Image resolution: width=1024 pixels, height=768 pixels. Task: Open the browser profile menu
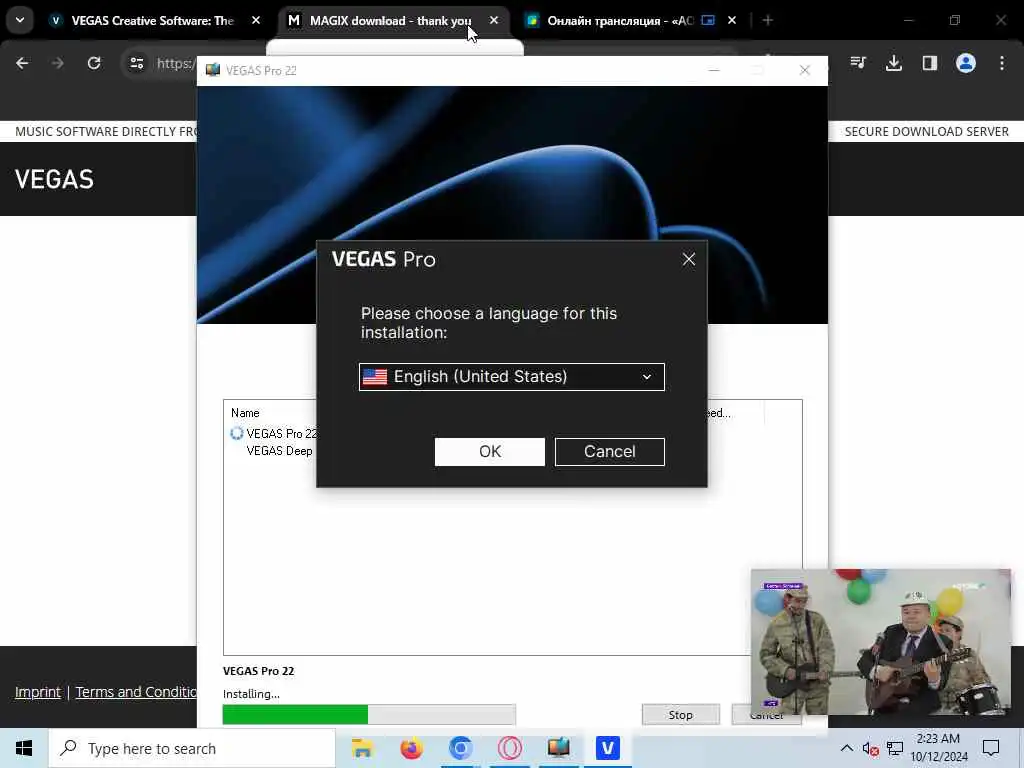click(x=966, y=63)
